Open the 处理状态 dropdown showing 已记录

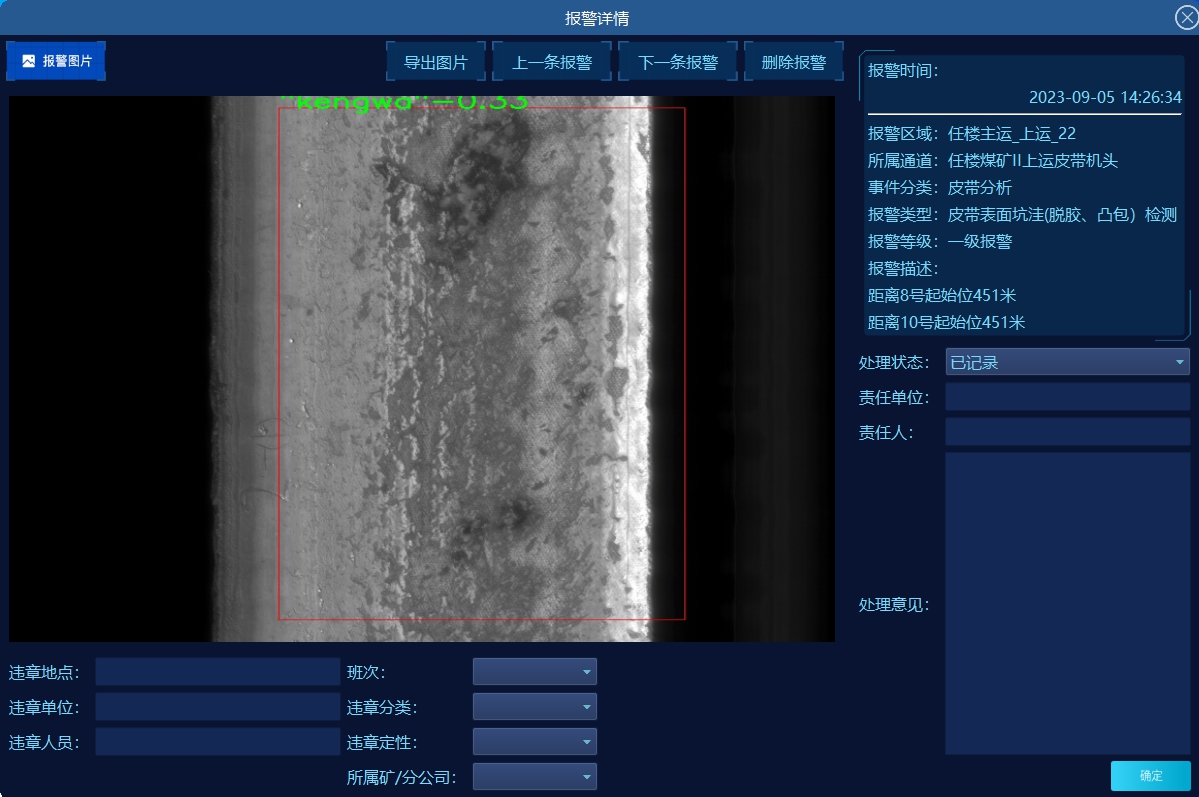[1067, 362]
